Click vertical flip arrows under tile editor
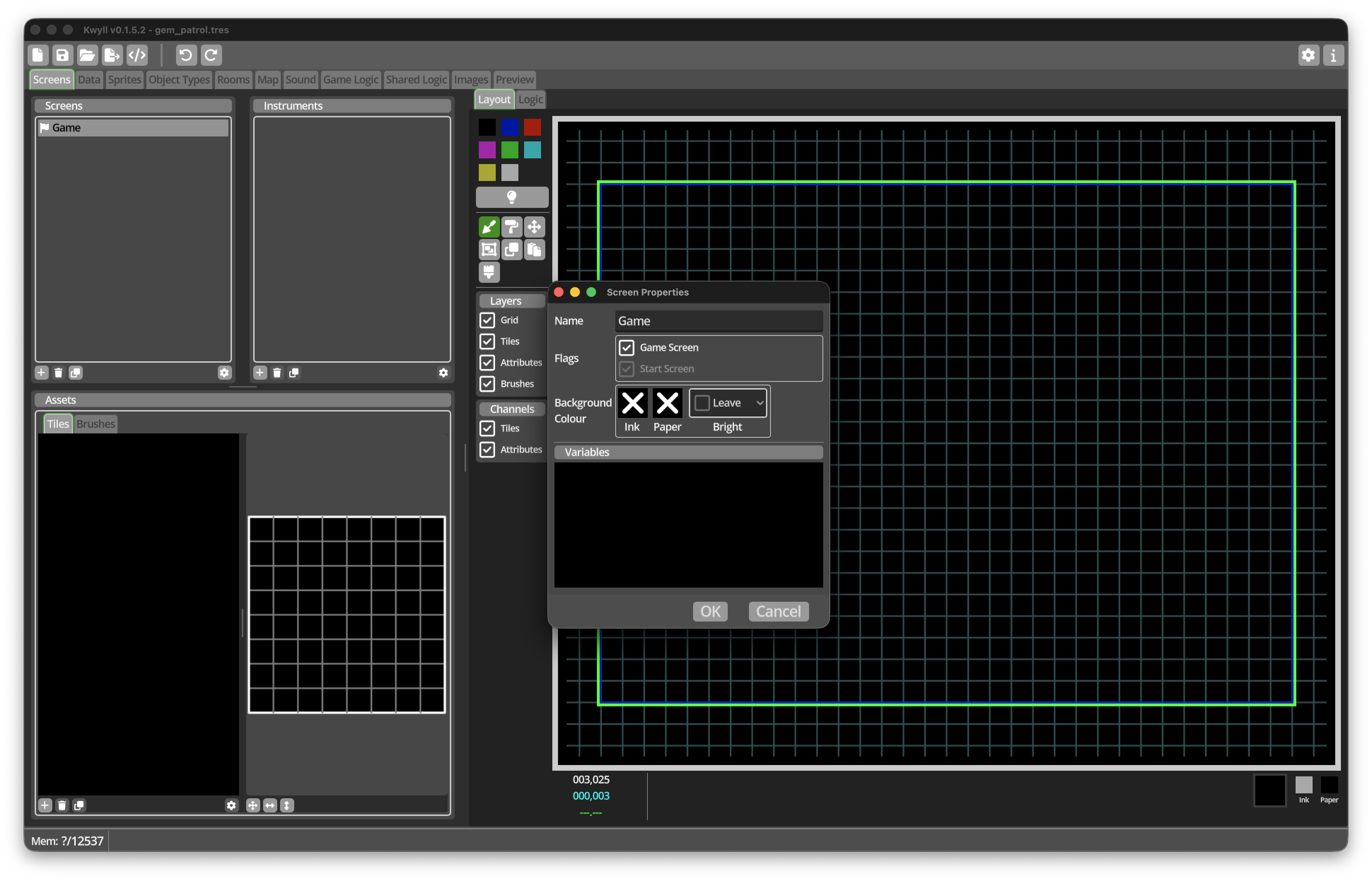The image size is (1372, 881). click(287, 805)
